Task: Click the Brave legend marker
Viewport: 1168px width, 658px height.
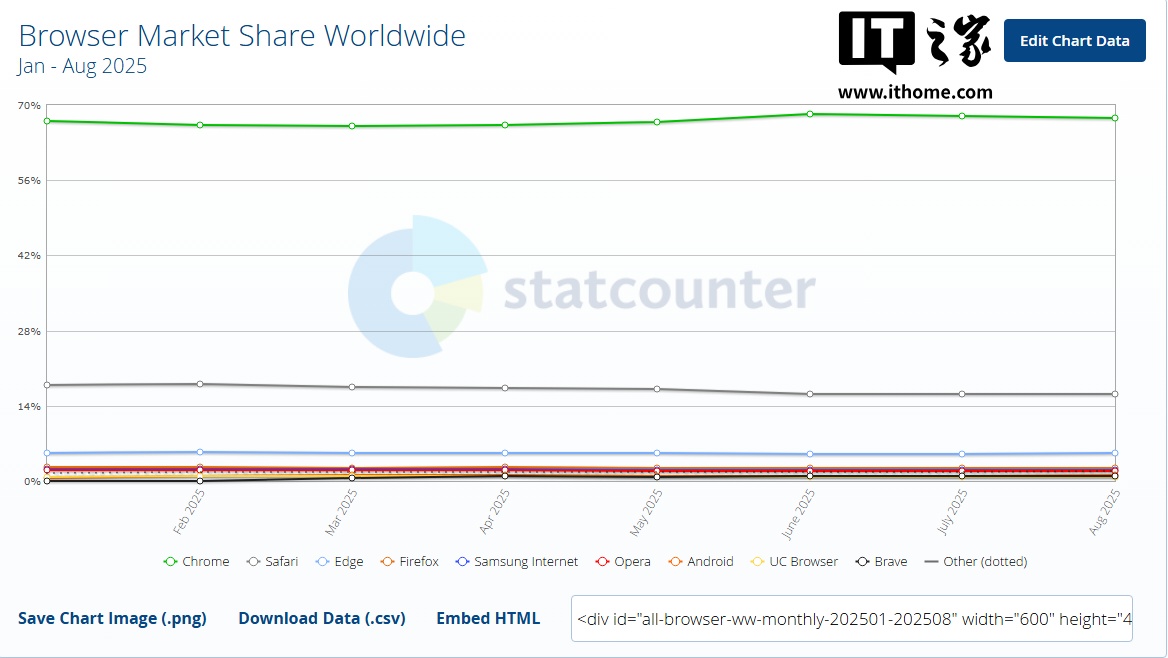Action: [861, 562]
